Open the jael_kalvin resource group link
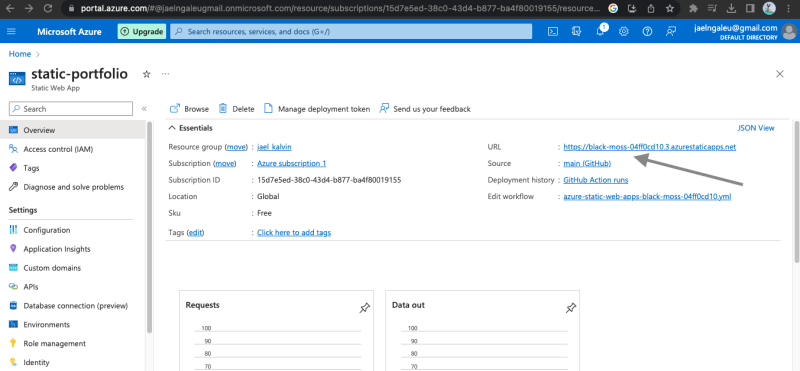Viewport: 800px width, 371px height. [274, 147]
